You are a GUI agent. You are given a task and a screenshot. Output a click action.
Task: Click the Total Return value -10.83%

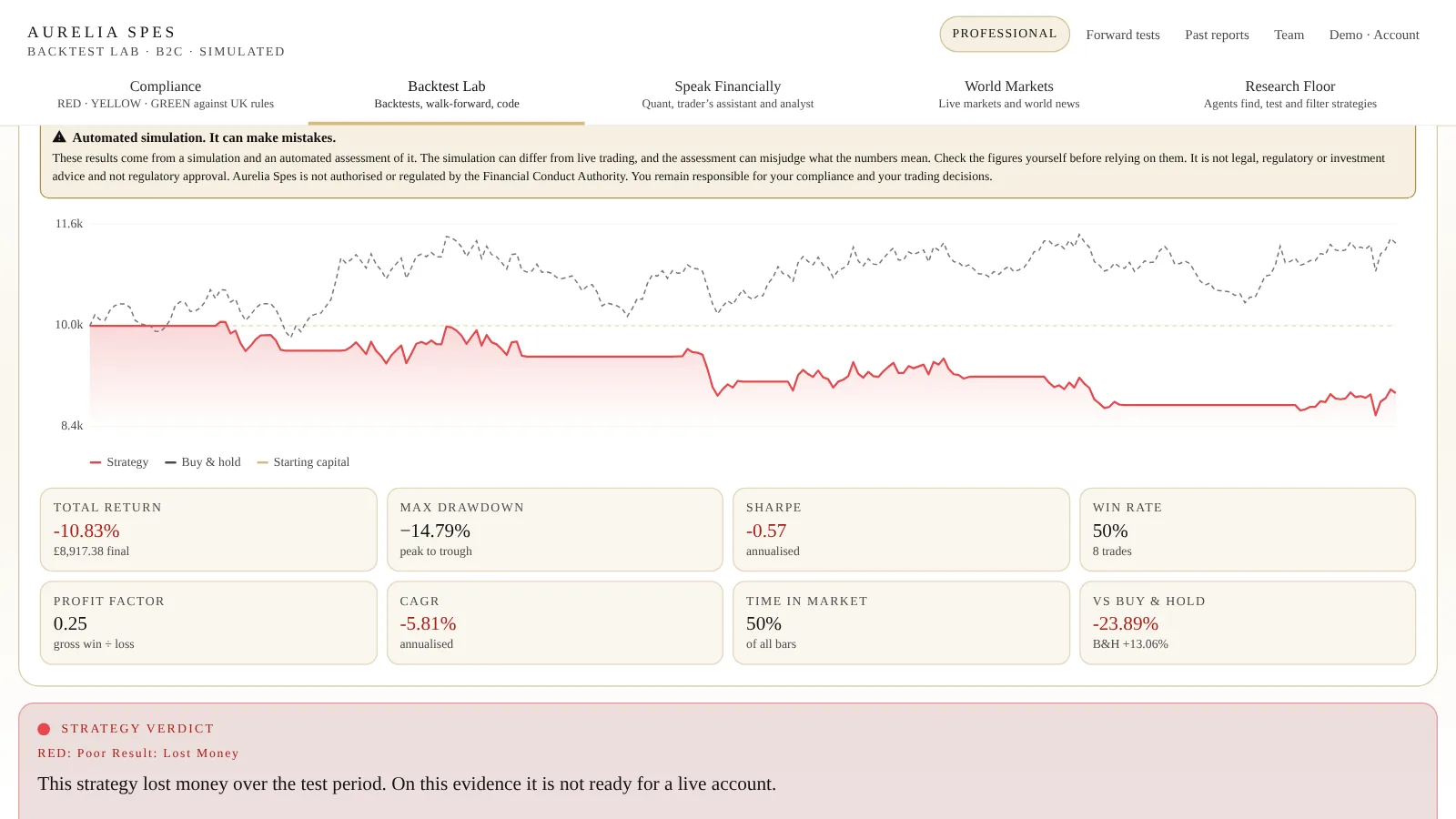coord(86,531)
